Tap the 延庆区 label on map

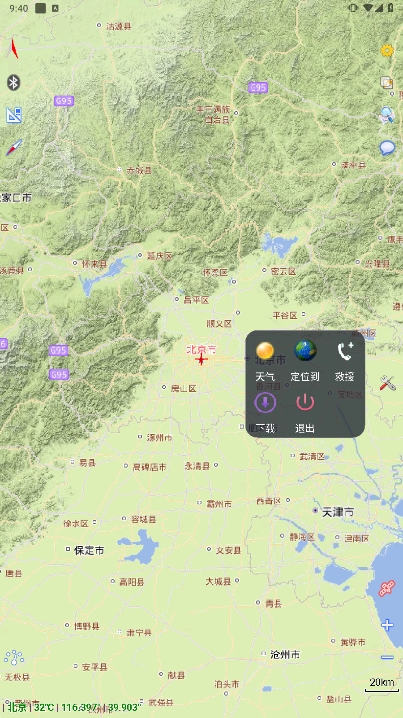click(x=159, y=256)
